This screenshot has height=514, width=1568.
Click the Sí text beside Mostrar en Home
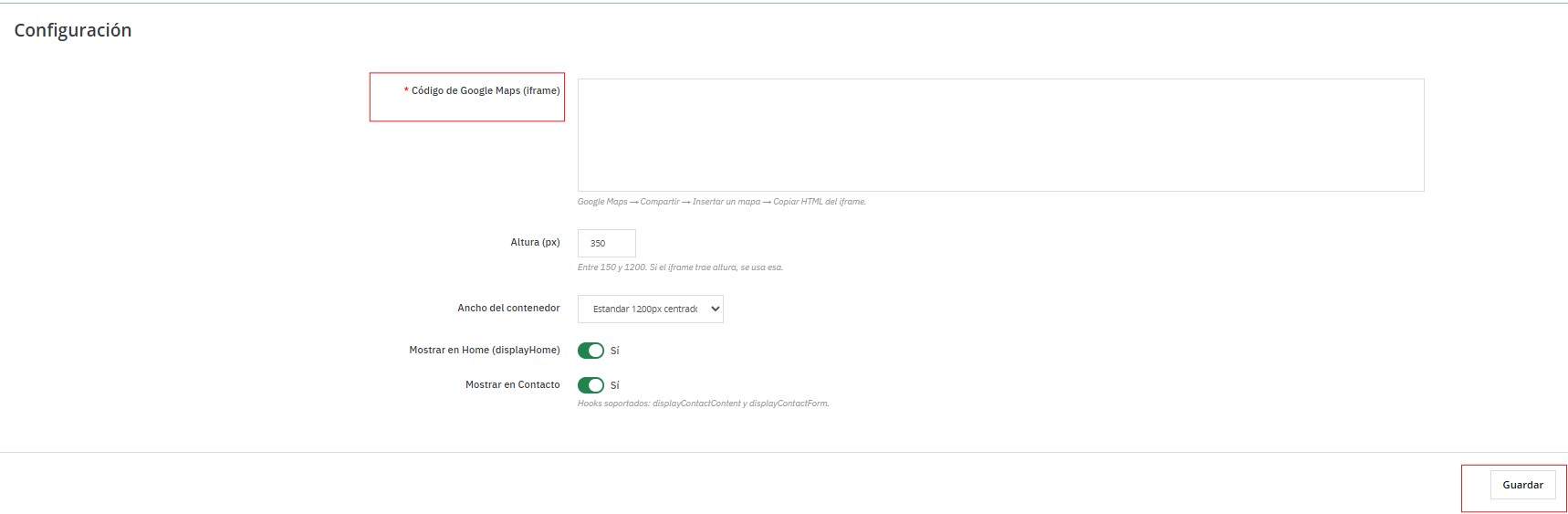(x=614, y=351)
